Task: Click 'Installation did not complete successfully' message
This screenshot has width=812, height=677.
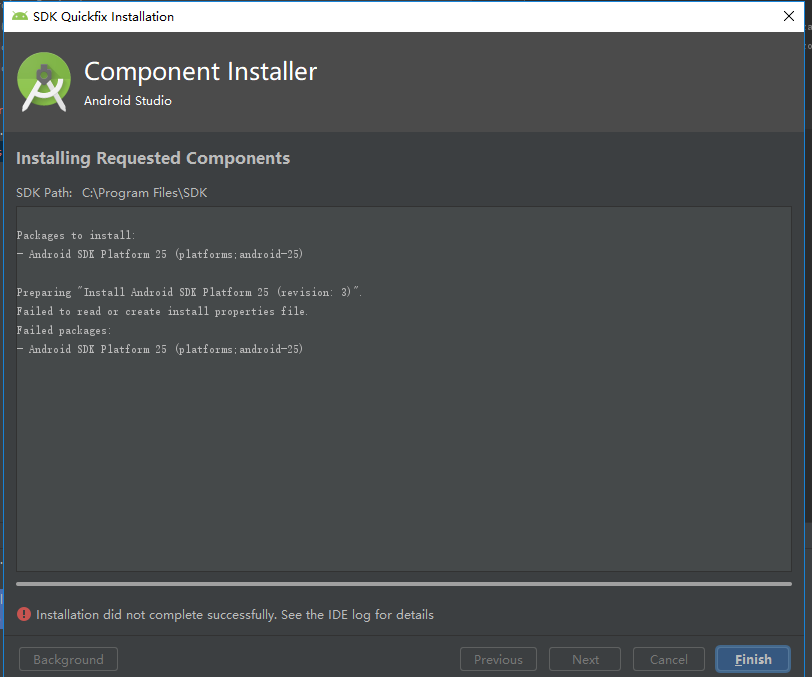Action: [235, 615]
